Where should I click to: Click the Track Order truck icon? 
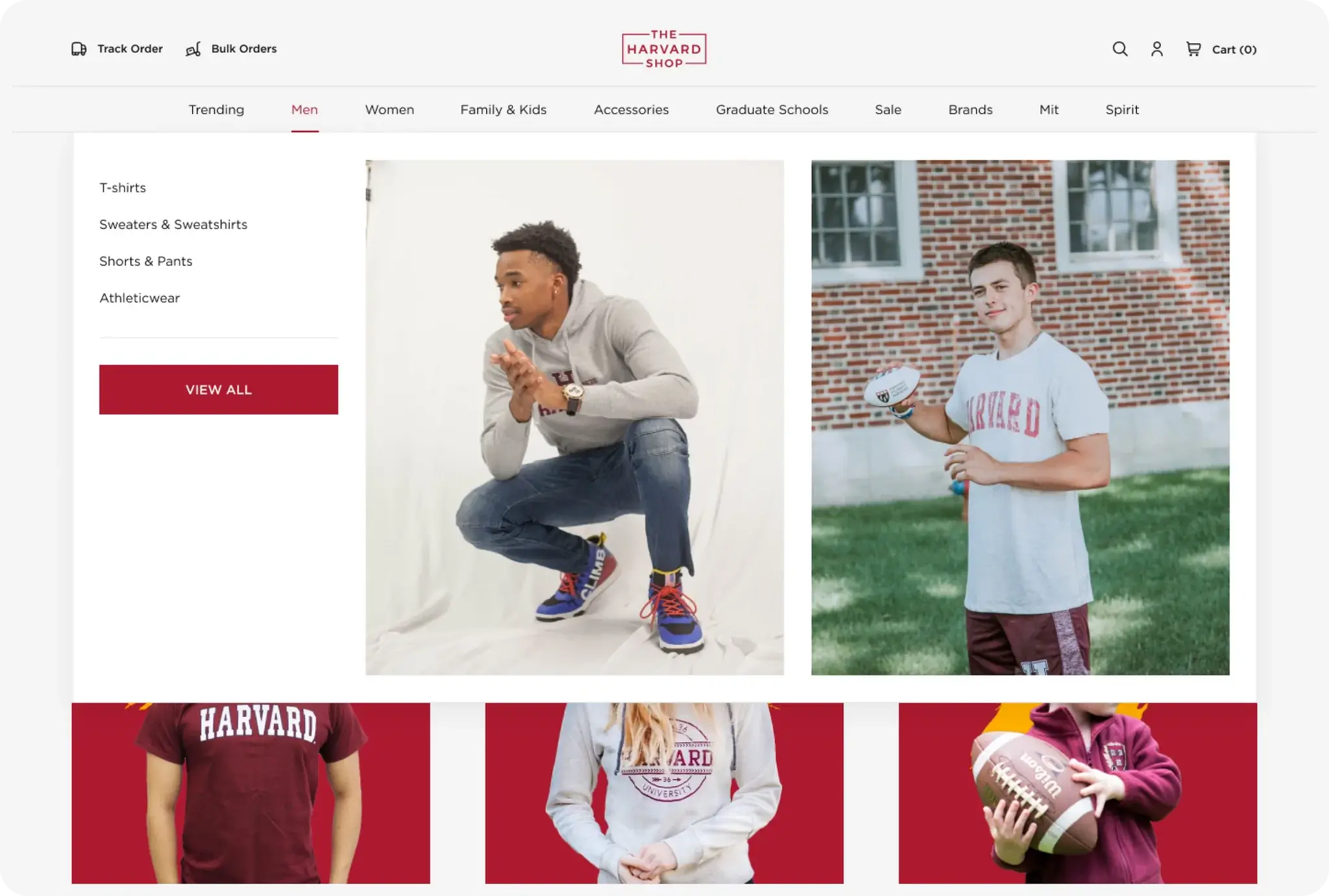79,49
